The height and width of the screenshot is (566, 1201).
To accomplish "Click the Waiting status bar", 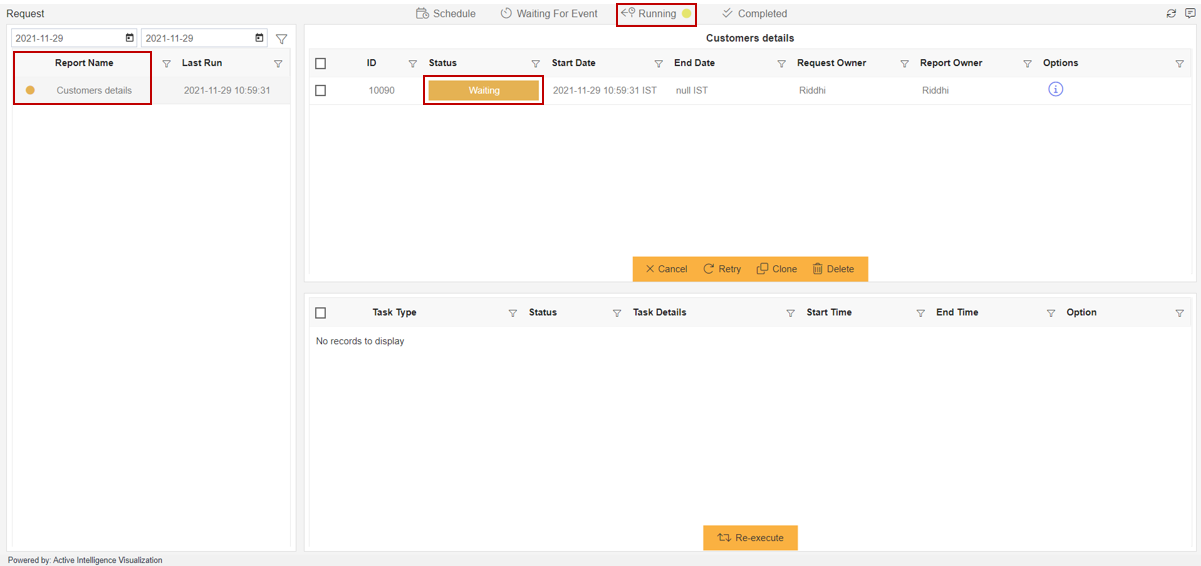I will click(x=484, y=90).
